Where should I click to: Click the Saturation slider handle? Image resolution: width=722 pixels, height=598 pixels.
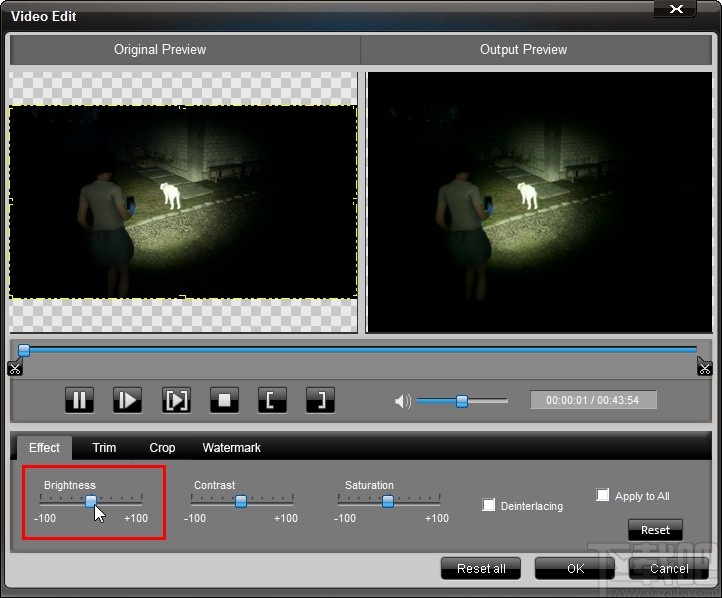click(388, 502)
